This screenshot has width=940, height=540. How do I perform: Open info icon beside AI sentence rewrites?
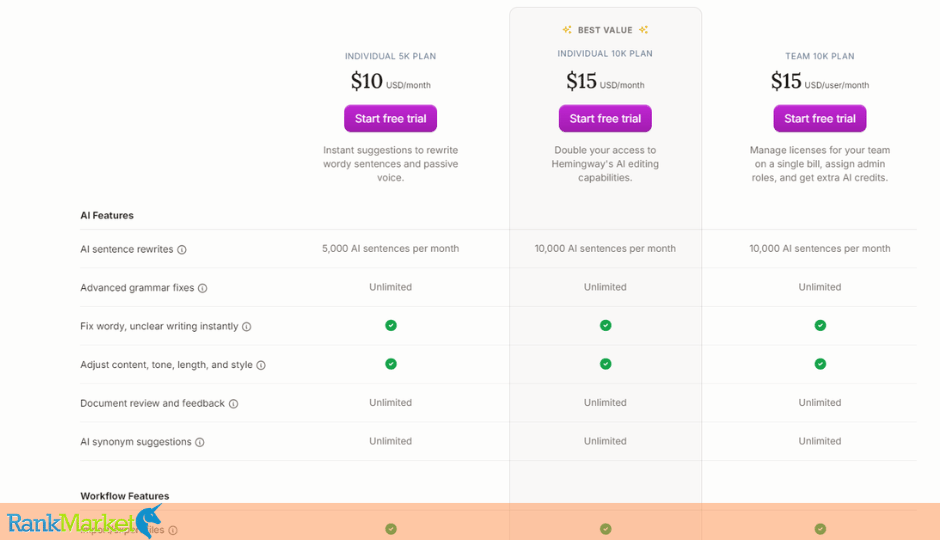pos(182,250)
